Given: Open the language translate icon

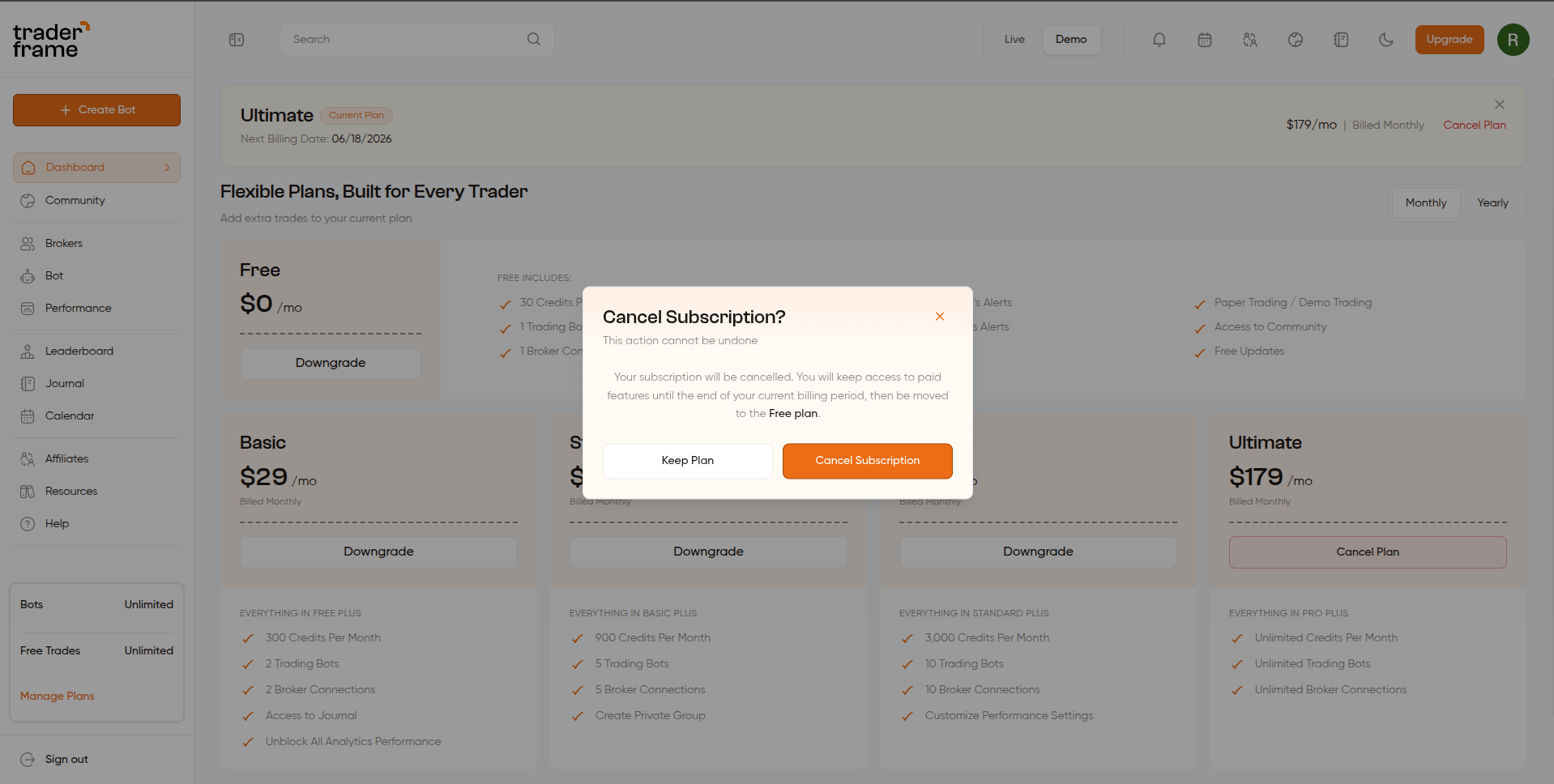Looking at the screenshot, I should [1250, 40].
